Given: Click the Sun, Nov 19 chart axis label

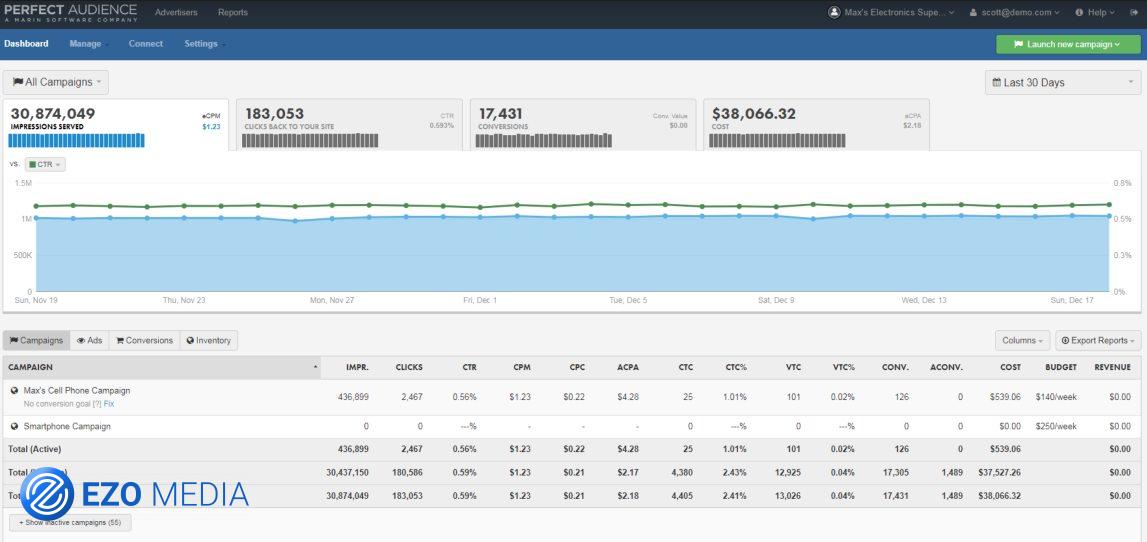Looking at the screenshot, I should 34,300.
